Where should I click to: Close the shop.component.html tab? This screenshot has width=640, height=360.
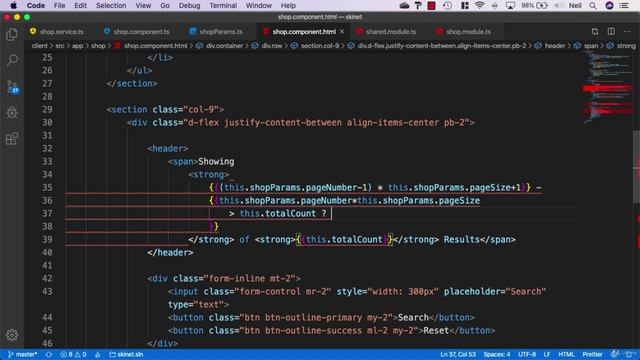[x=342, y=31]
